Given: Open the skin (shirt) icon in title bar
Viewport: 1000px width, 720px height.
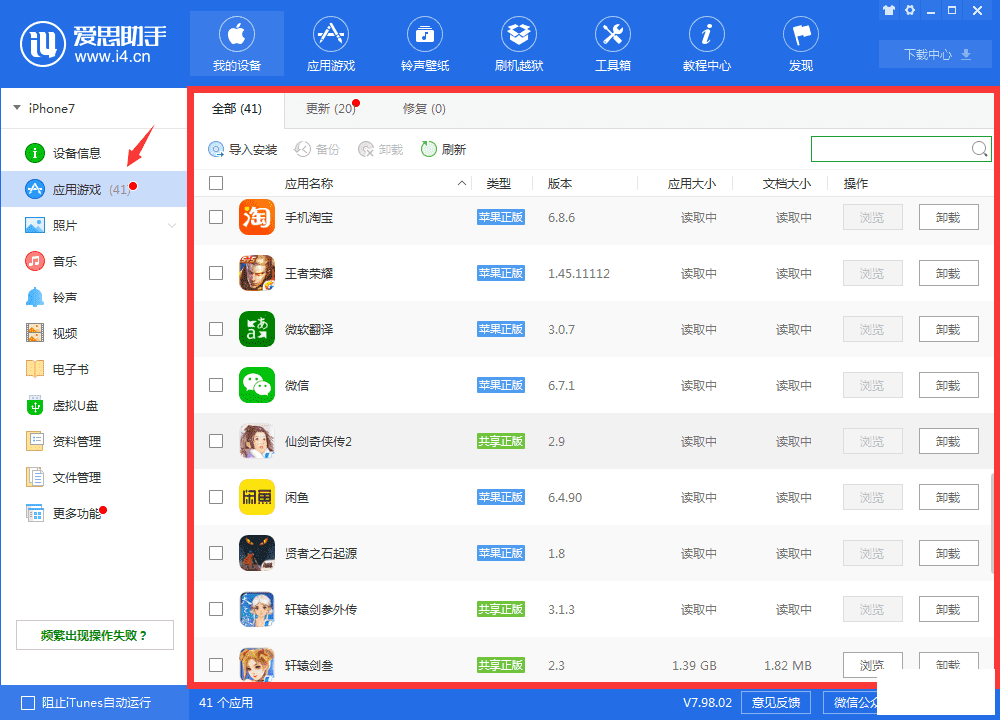Looking at the screenshot, I should (888, 10).
